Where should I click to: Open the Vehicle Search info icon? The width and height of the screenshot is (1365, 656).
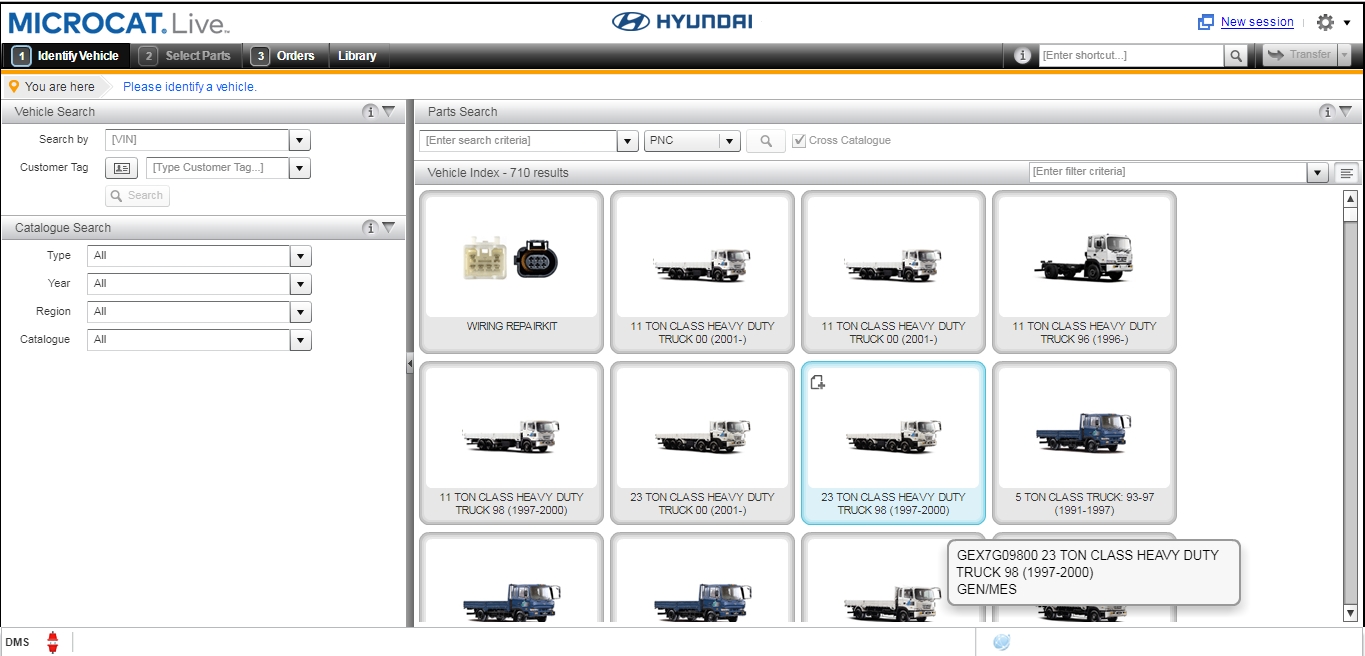370,112
